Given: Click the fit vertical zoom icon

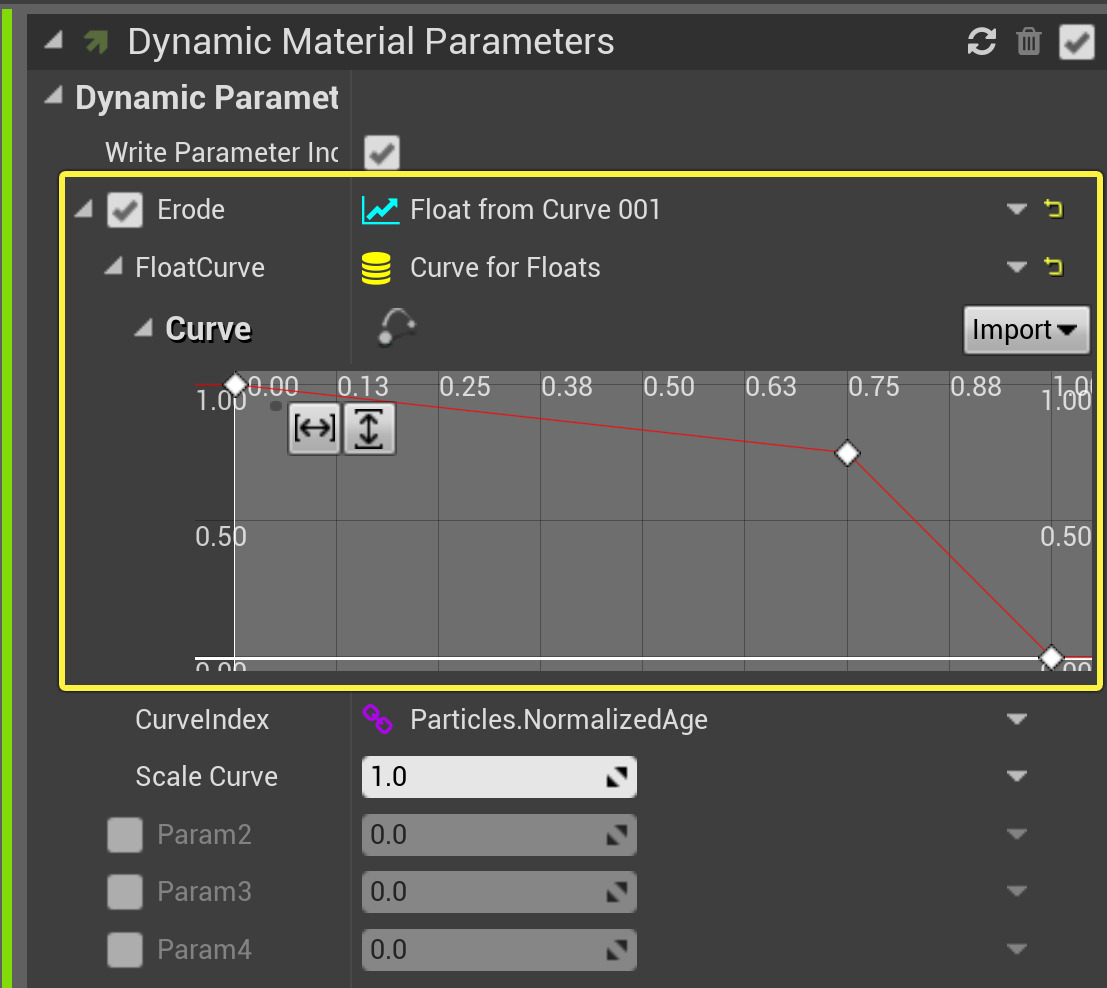Looking at the screenshot, I should [369, 429].
